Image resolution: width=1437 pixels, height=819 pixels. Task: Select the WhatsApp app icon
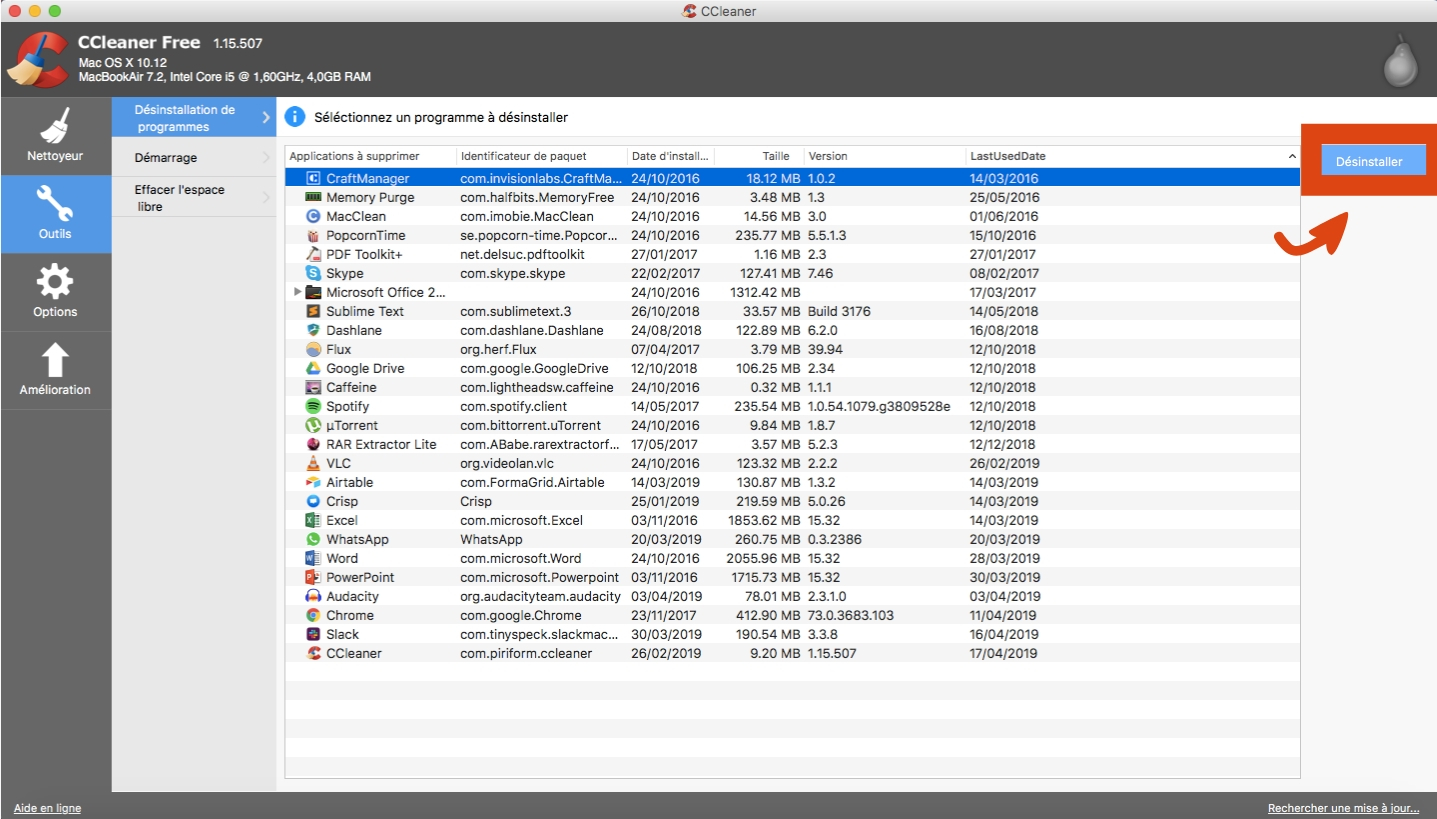pos(312,539)
